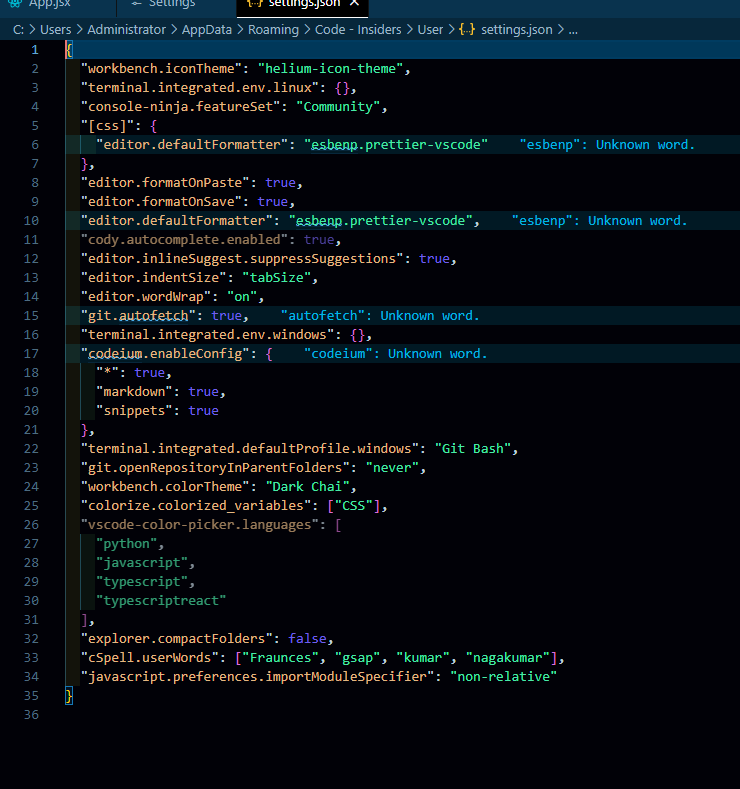Click the Roaming breadcrumb item

273,30
